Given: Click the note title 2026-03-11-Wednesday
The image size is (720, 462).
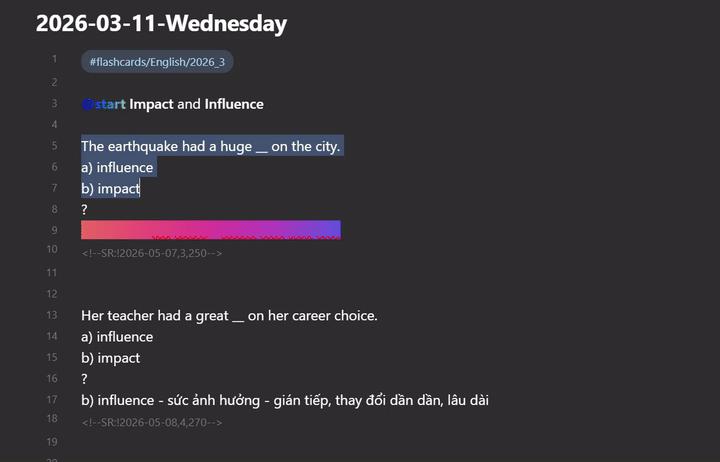Looking at the screenshot, I should tap(161, 23).
